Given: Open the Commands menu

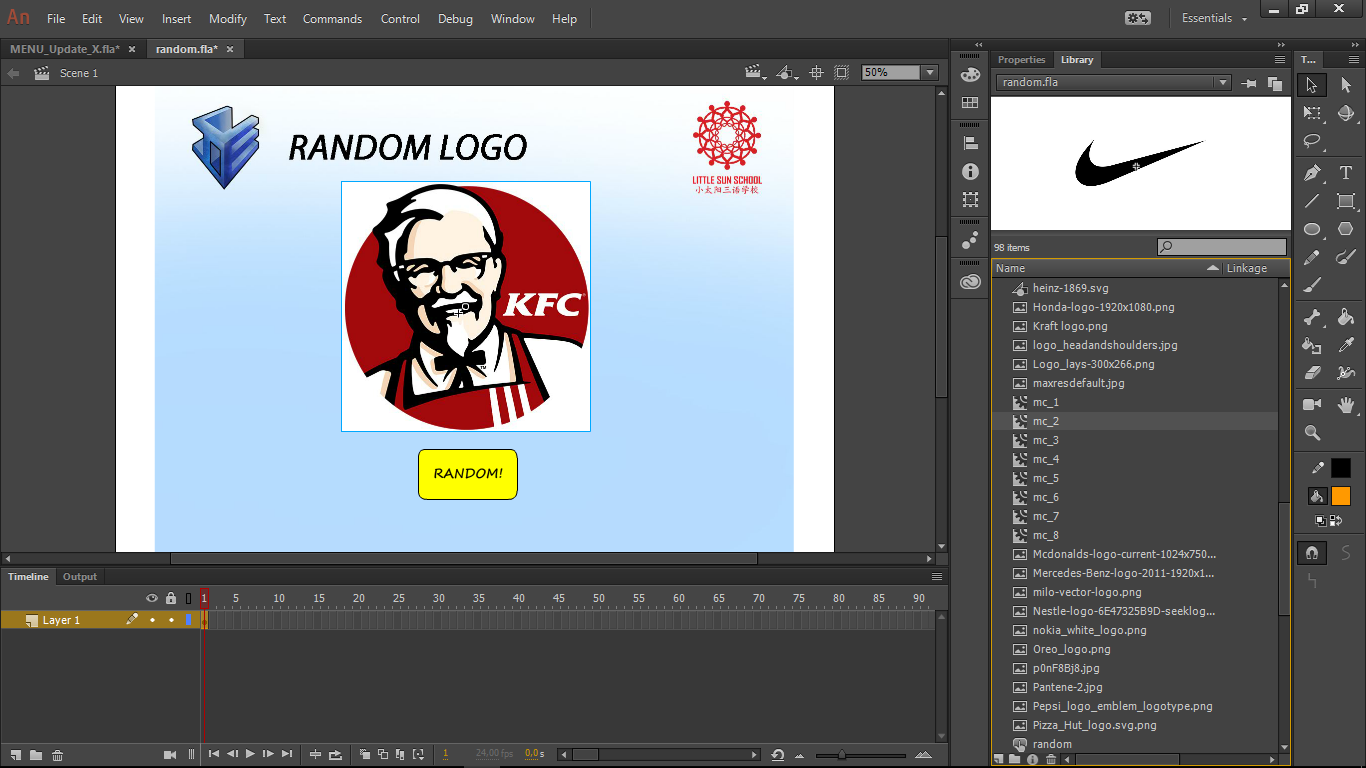Looking at the screenshot, I should 333,19.
